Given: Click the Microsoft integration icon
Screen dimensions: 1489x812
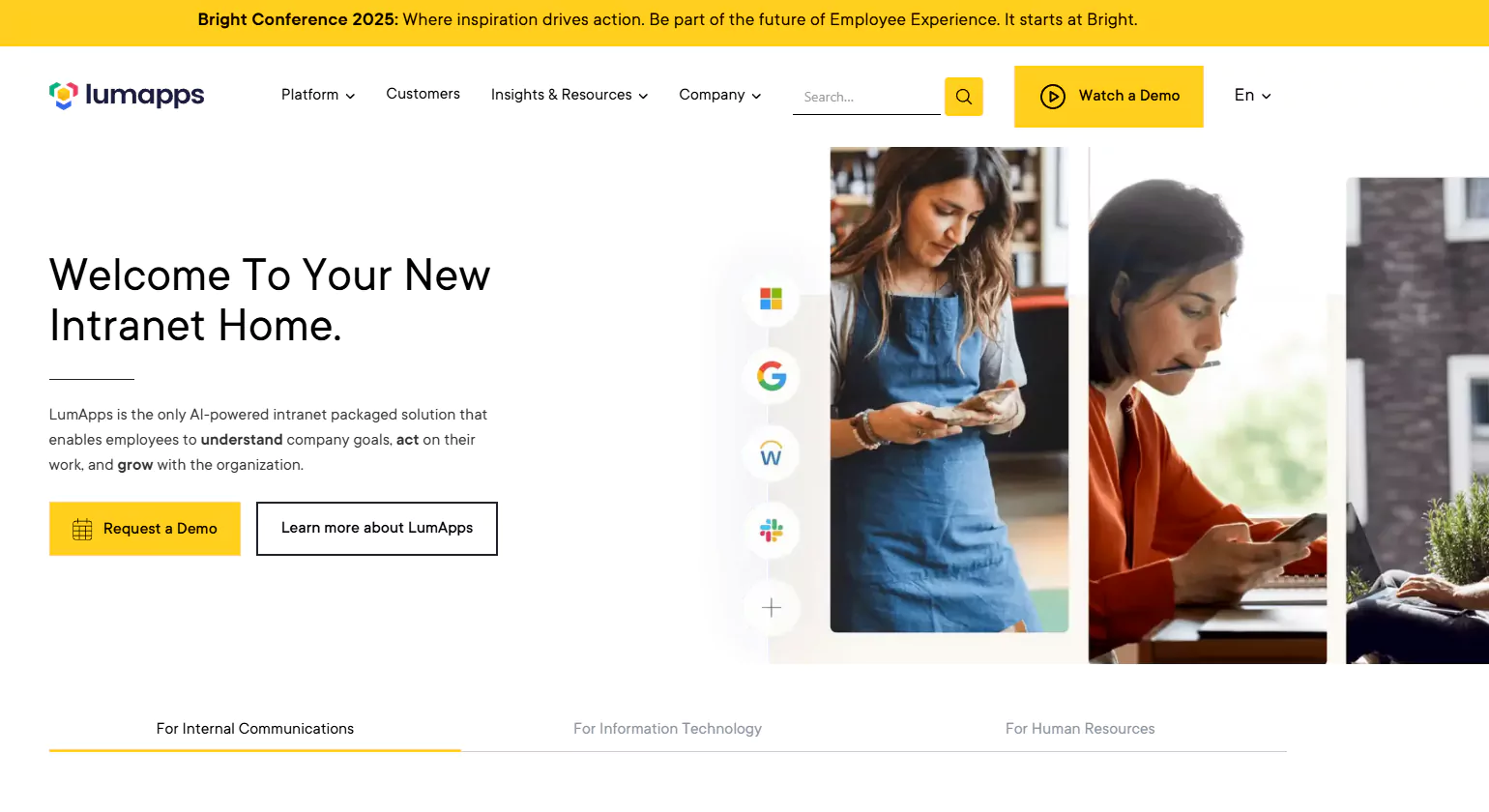Looking at the screenshot, I should (771, 299).
